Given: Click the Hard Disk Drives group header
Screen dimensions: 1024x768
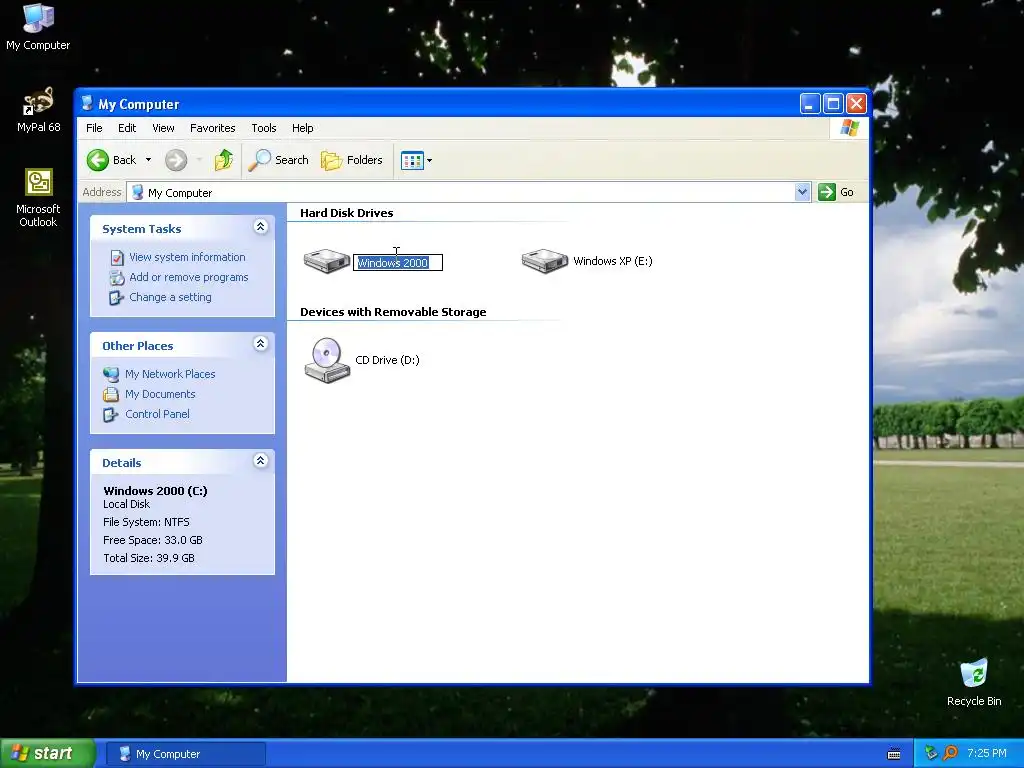Looking at the screenshot, I should (347, 213).
